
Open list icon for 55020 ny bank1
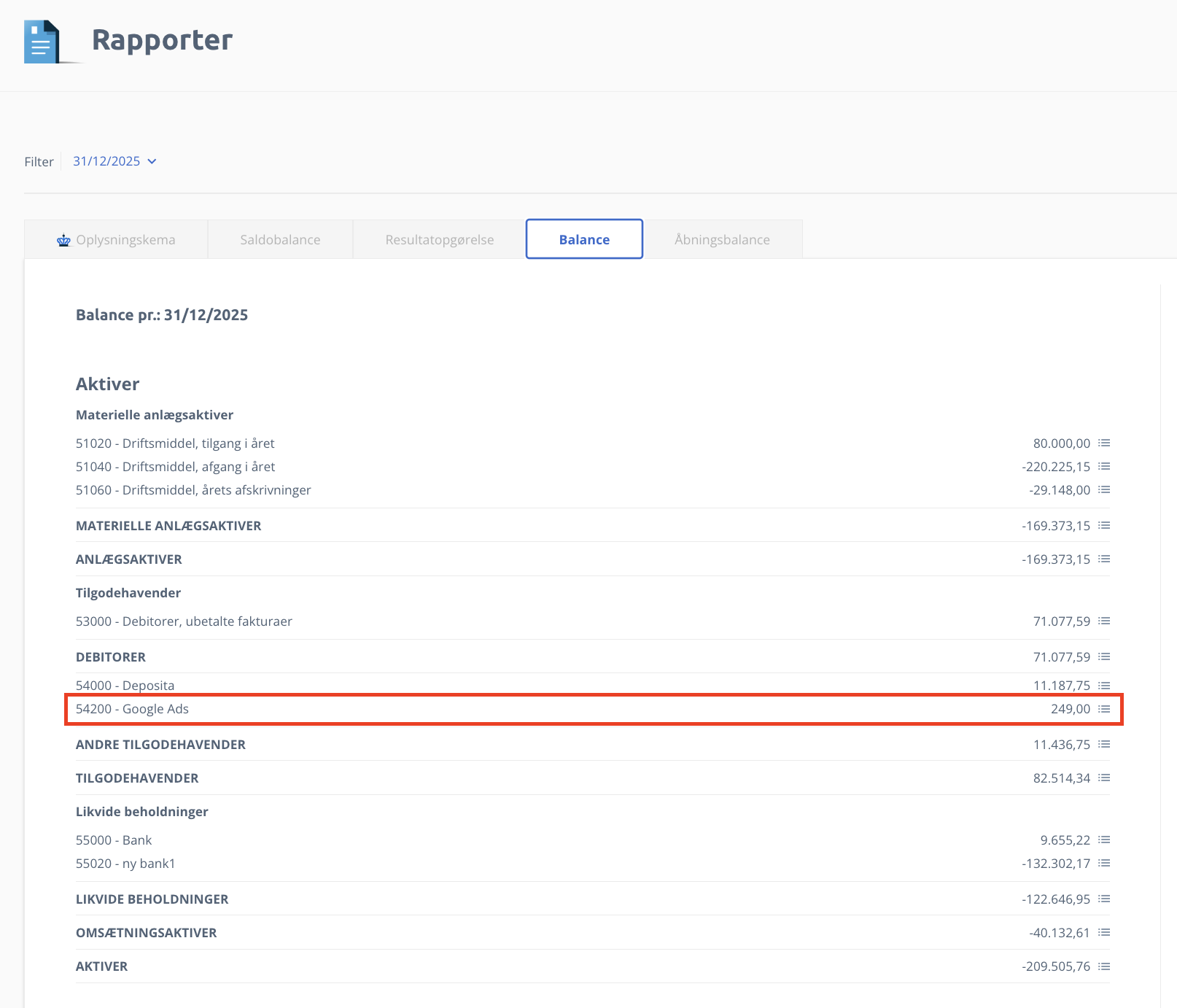(x=1104, y=864)
